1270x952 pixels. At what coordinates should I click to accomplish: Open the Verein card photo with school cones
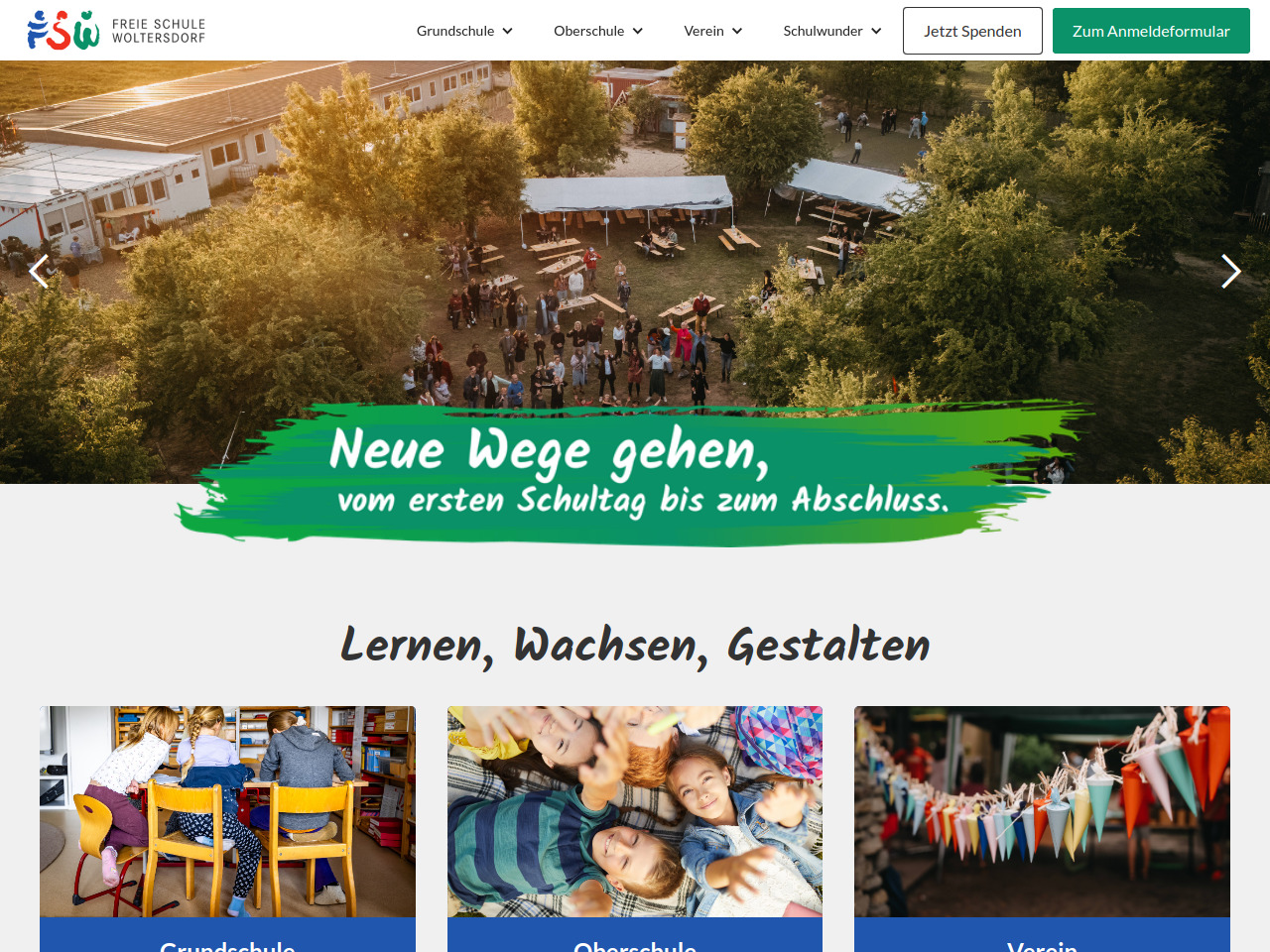pyautogui.click(x=1042, y=811)
